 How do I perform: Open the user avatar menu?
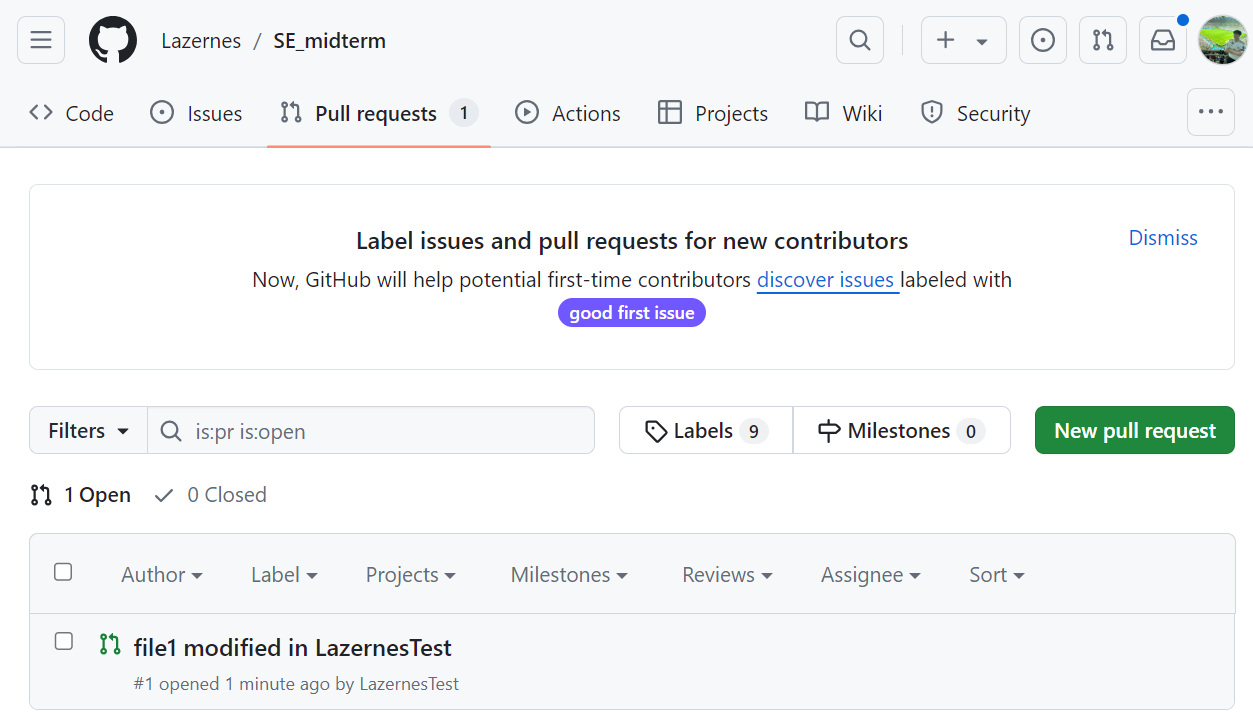[1223, 40]
